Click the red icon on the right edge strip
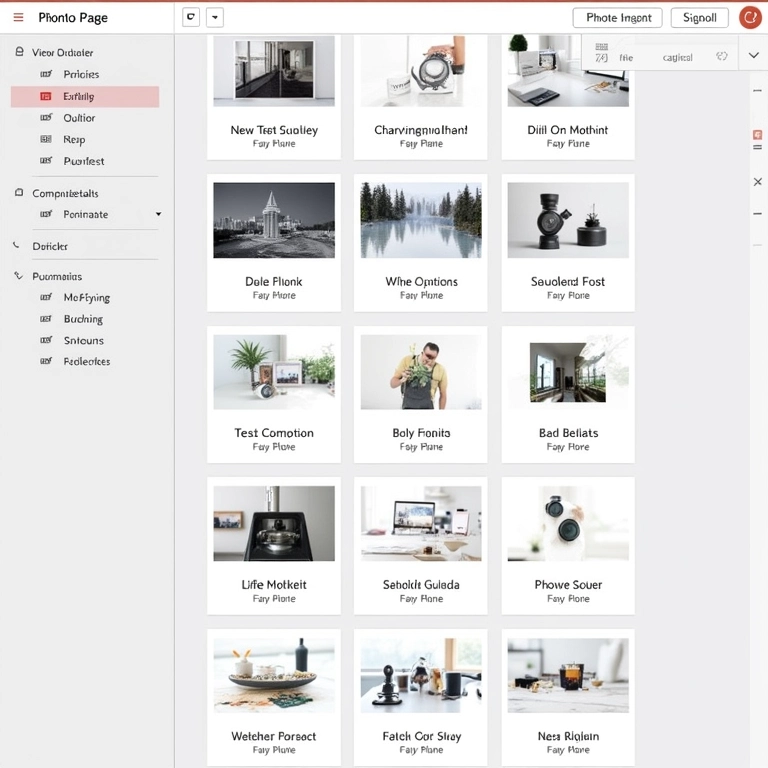768x768 pixels. [757, 134]
